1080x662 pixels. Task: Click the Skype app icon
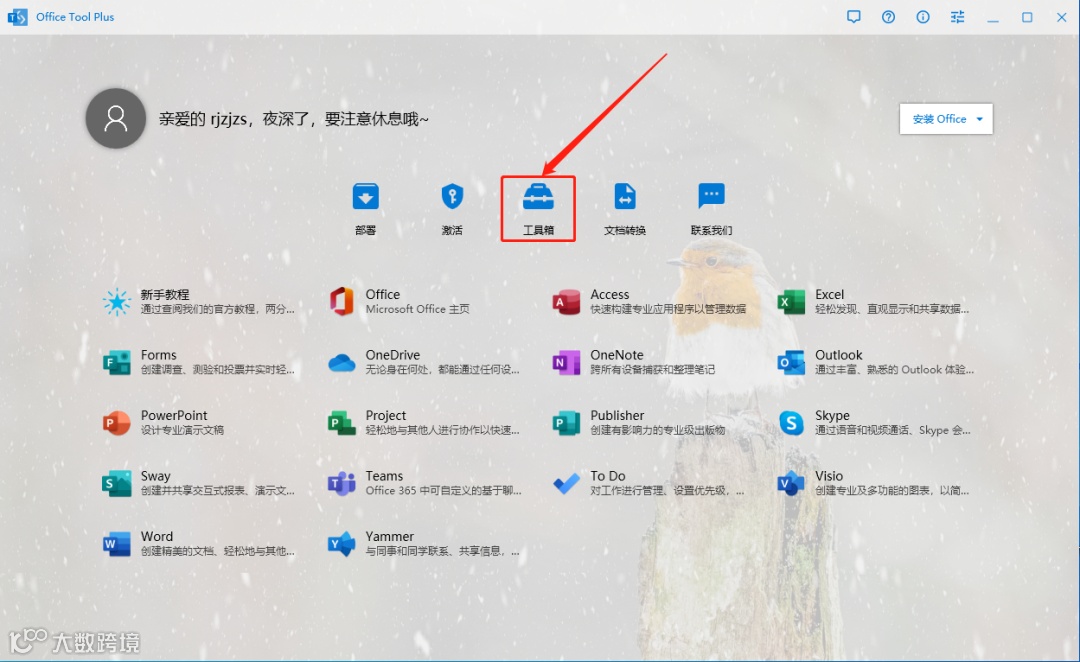[791, 423]
